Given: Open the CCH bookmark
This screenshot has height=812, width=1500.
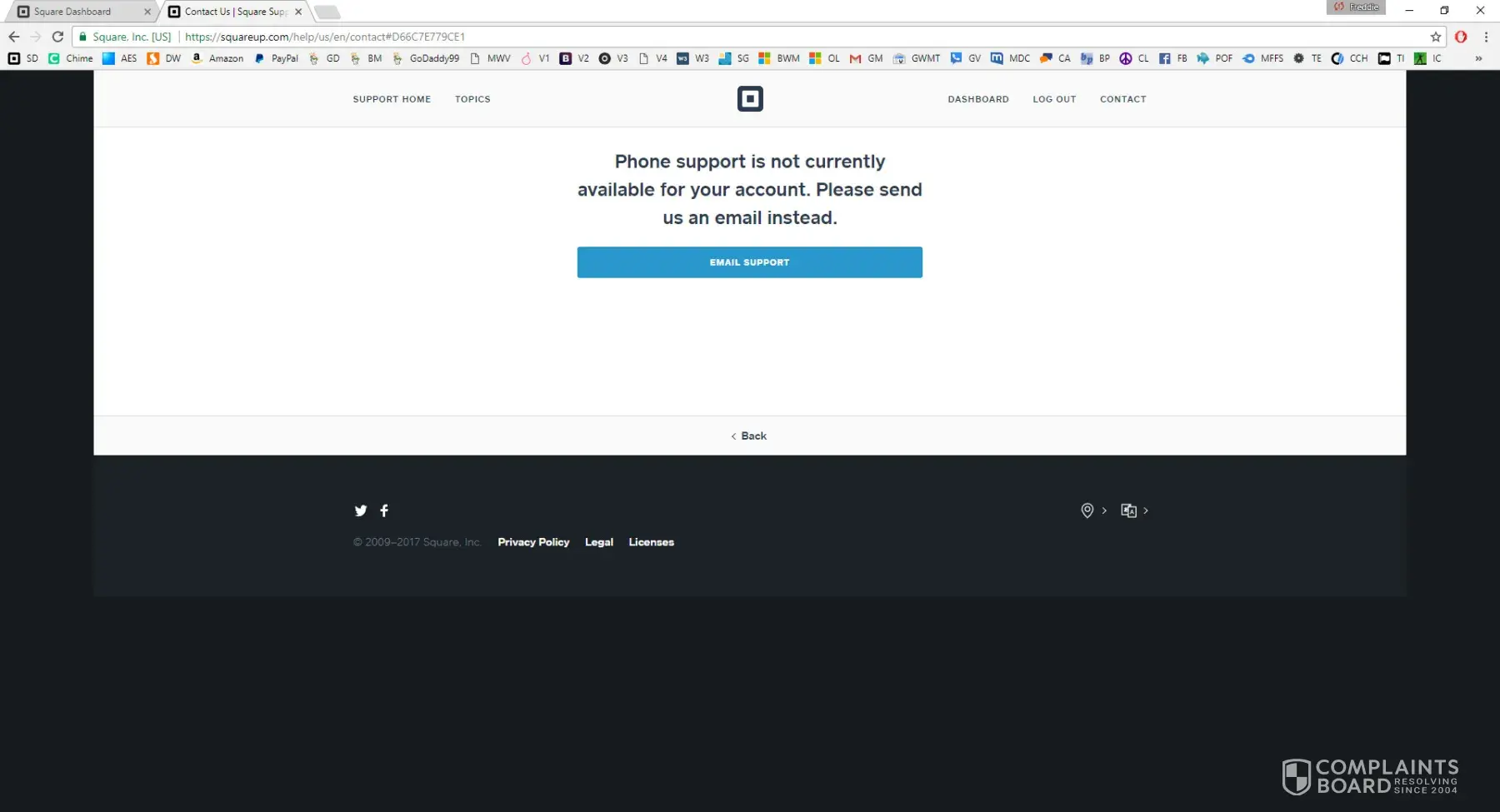Looking at the screenshot, I should (x=1349, y=58).
